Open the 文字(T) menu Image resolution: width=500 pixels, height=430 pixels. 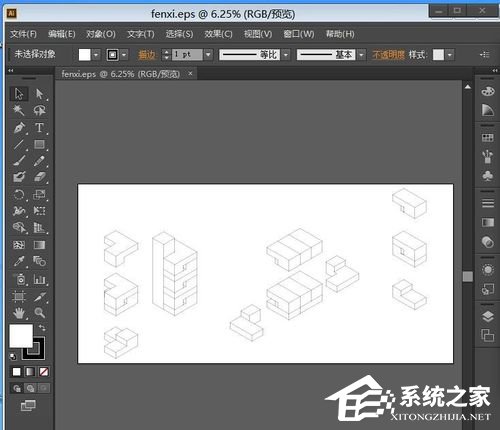click(x=141, y=34)
